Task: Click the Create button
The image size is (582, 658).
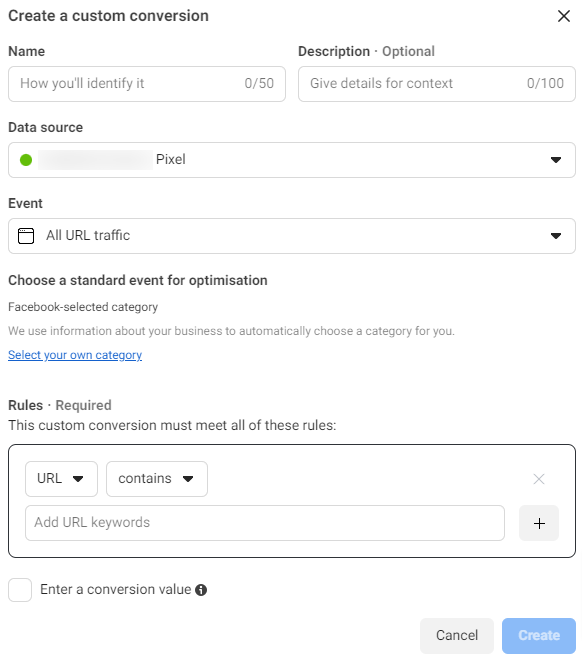Action: (539, 635)
